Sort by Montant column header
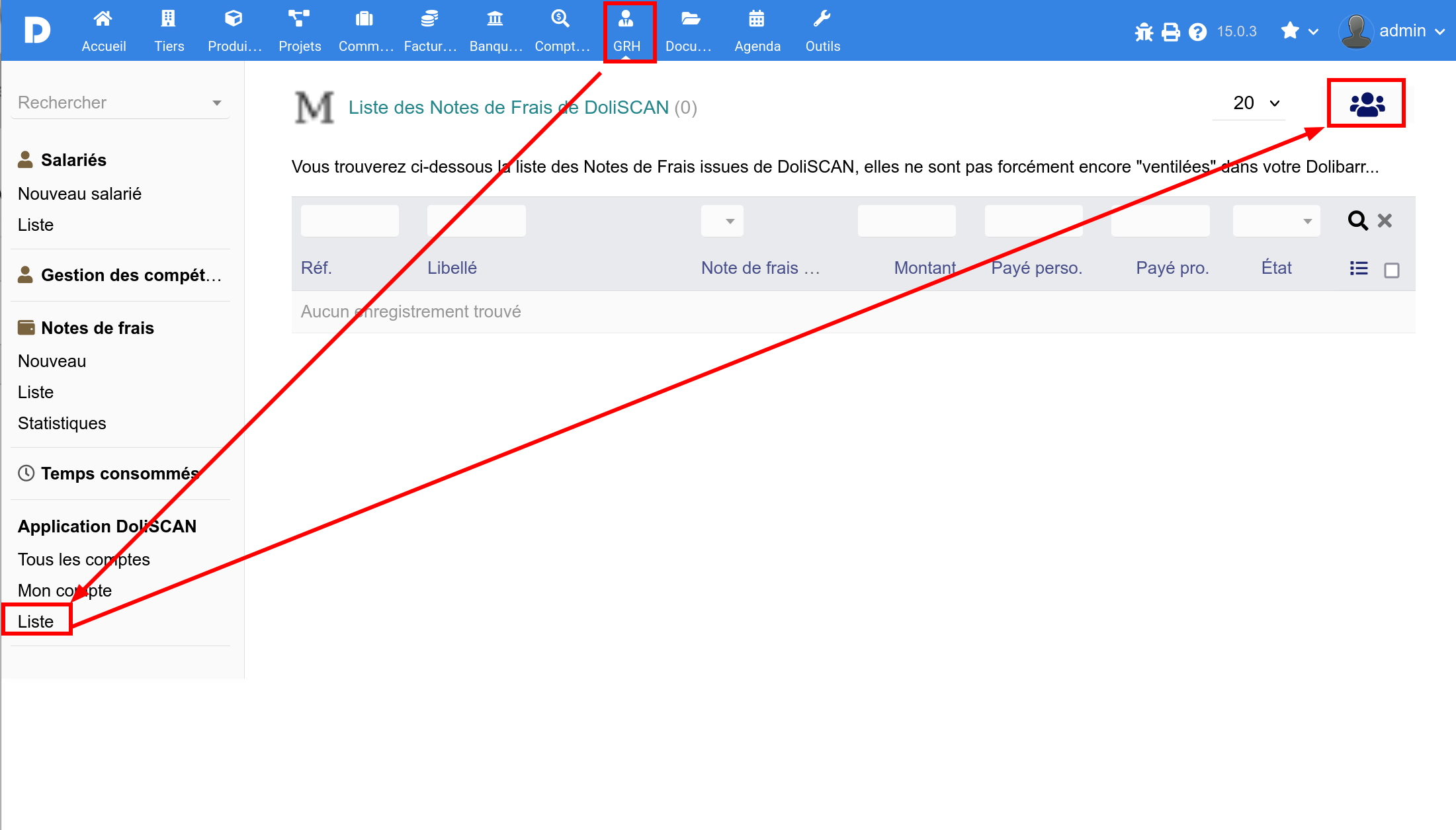1456x830 pixels. [925, 268]
